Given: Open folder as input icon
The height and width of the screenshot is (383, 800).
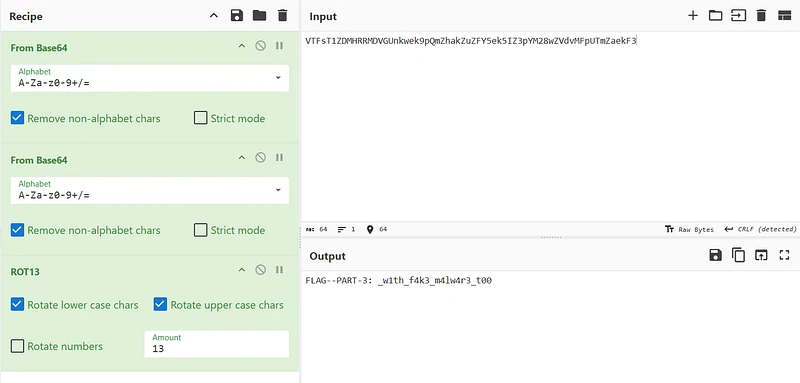Looking at the screenshot, I should tap(715, 16).
